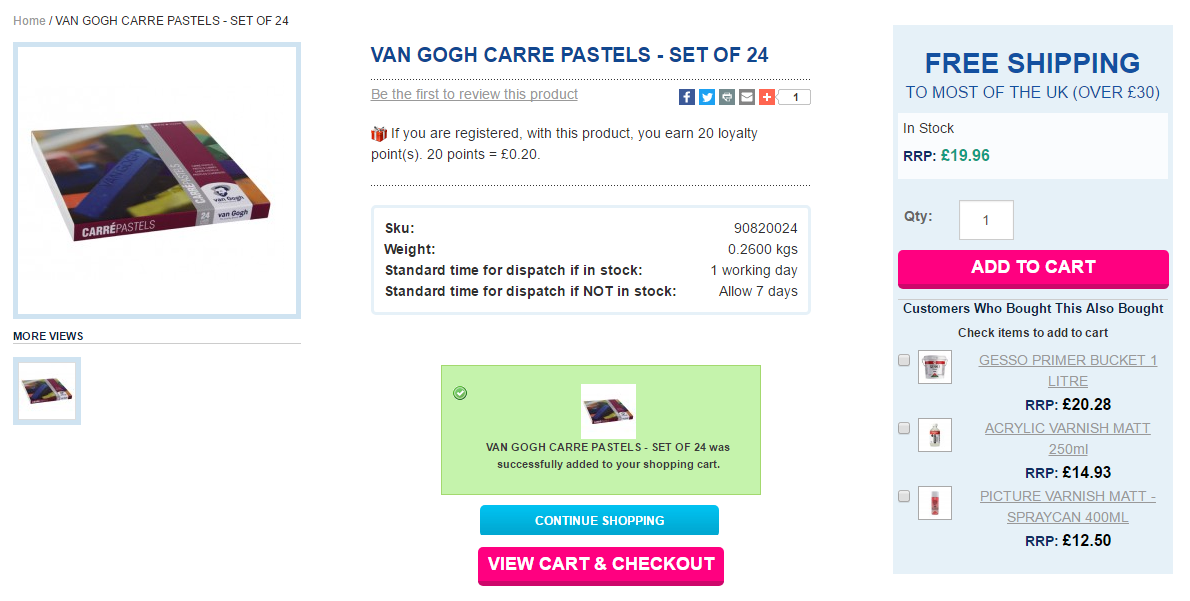The width and height of the screenshot is (1190, 601).
Task: Click the email share icon
Action: click(x=747, y=97)
